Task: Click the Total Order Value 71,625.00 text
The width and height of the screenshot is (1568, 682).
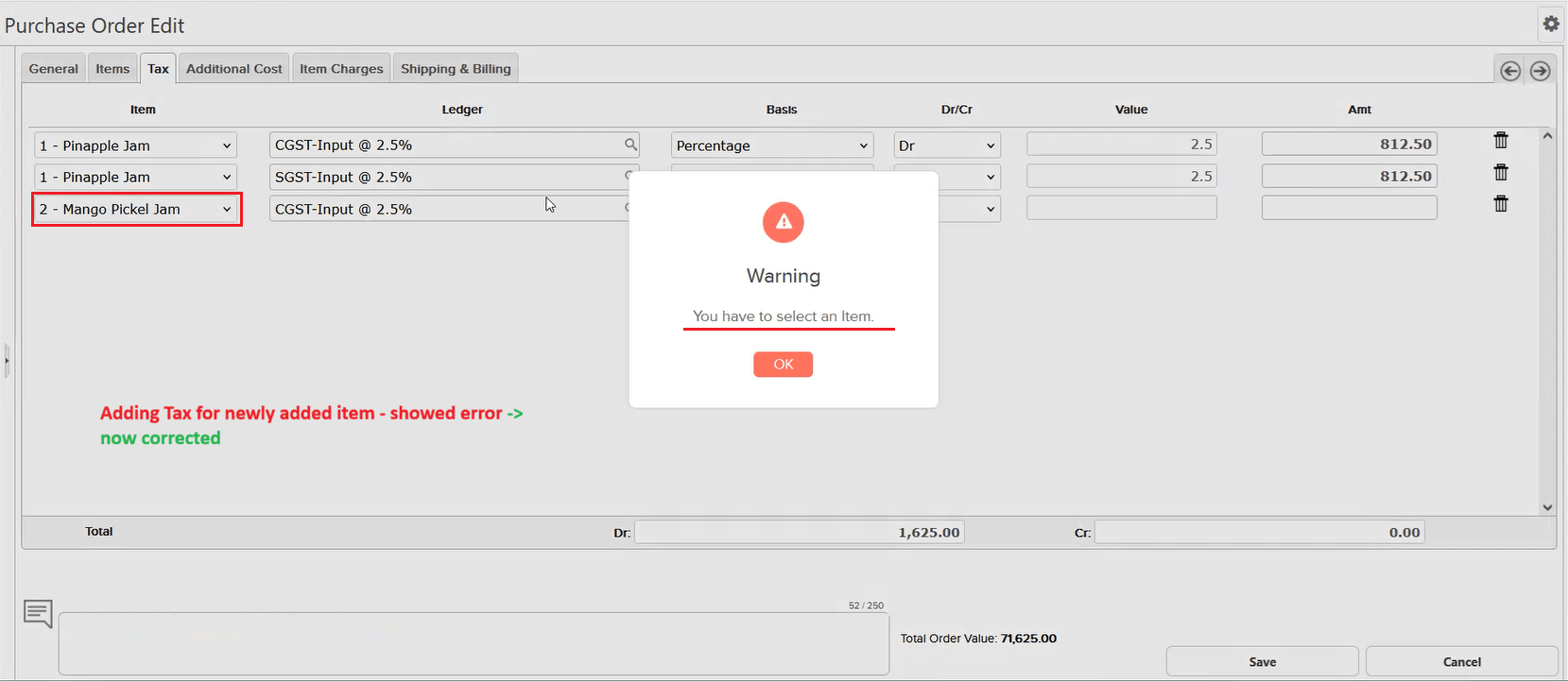Action: (978, 639)
